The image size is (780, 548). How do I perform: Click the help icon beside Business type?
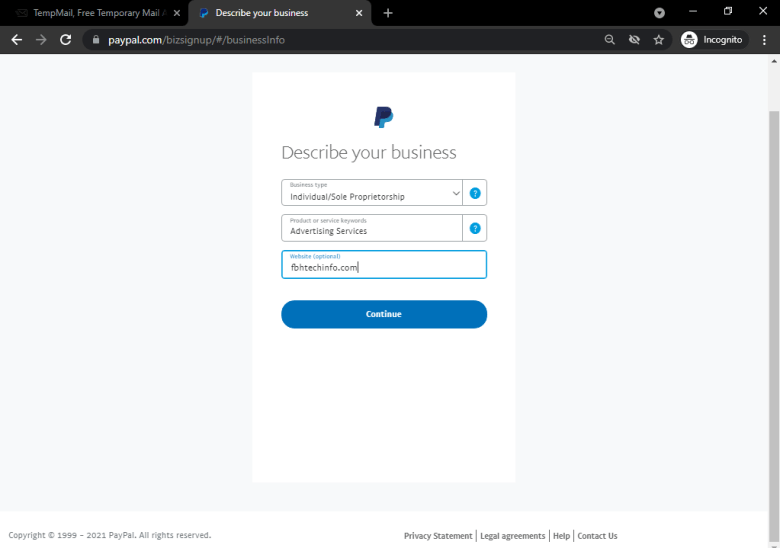coord(475,193)
